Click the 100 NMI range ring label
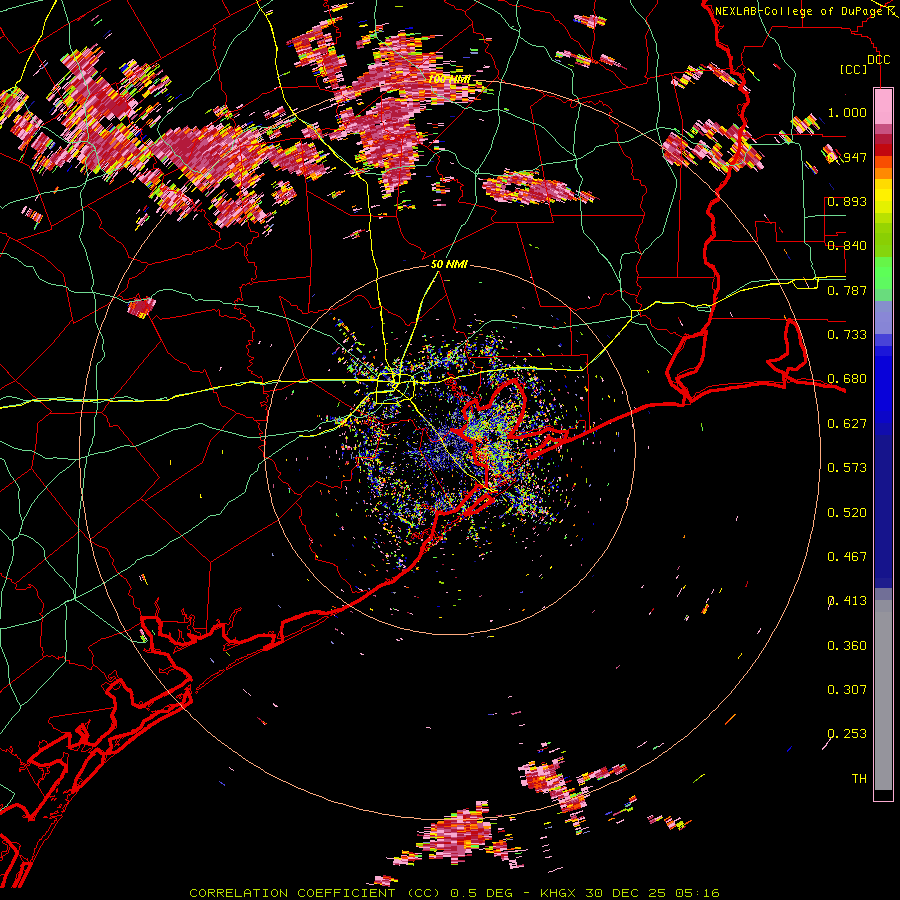Viewport: 900px width, 900px height. point(449,79)
